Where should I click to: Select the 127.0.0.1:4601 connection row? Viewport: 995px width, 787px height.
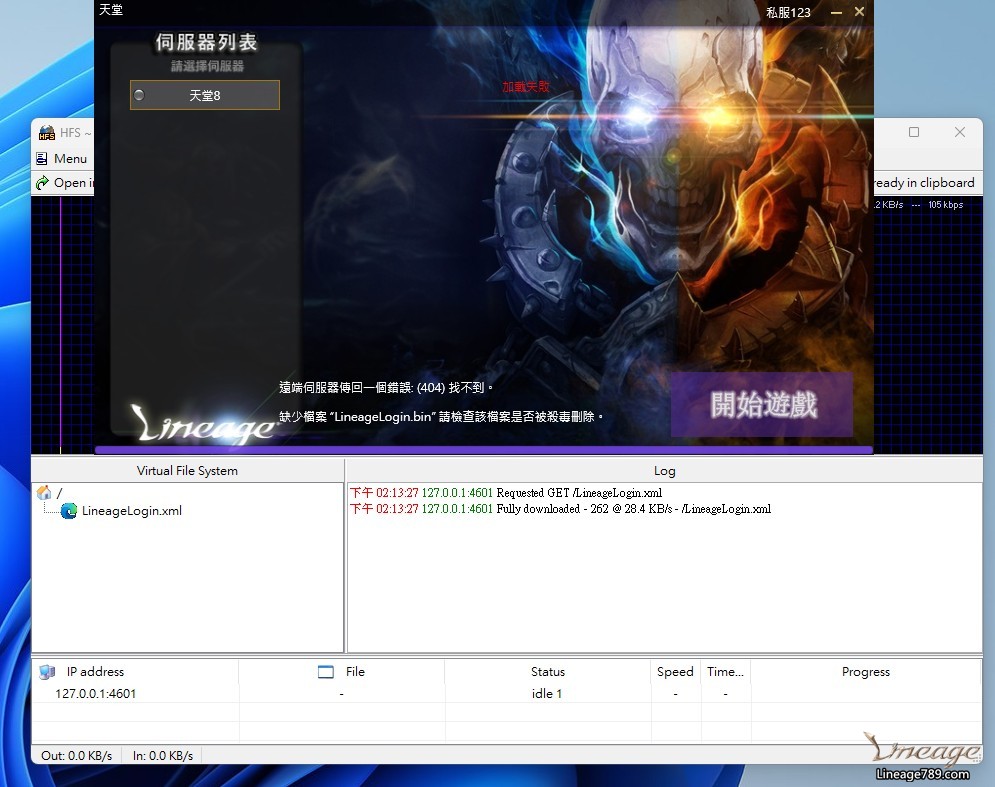point(506,694)
